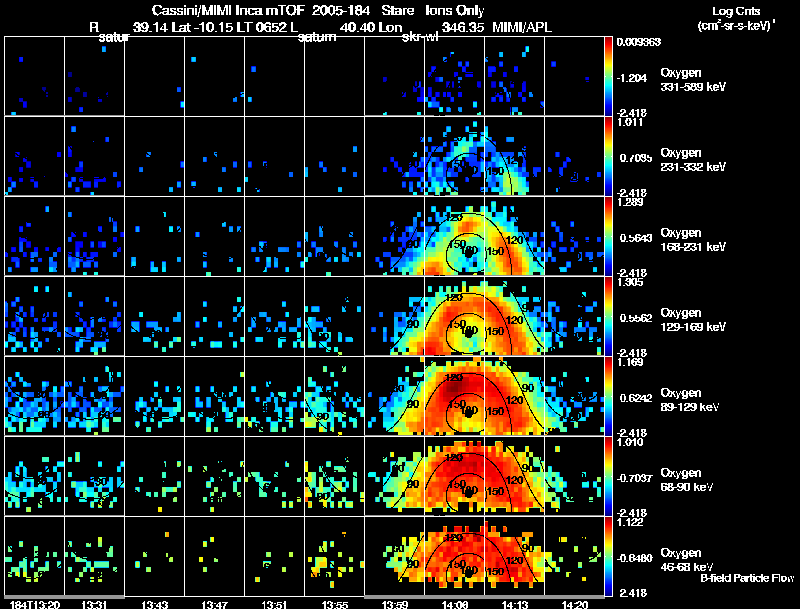Click the "LT 0652" local time value
This screenshot has width=800, height=609.
pyautogui.click(x=260, y=27)
